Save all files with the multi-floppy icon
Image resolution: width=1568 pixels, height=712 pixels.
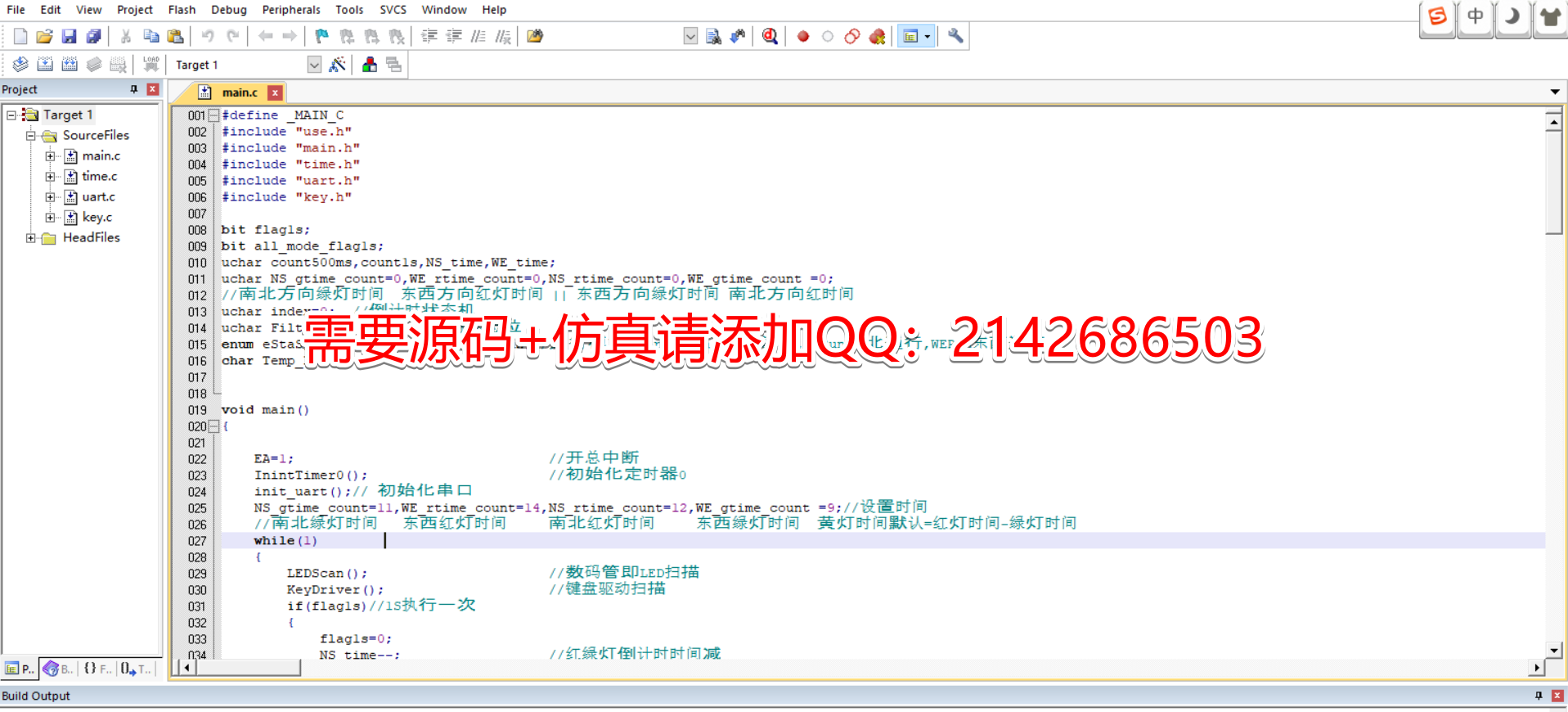pyautogui.click(x=94, y=36)
